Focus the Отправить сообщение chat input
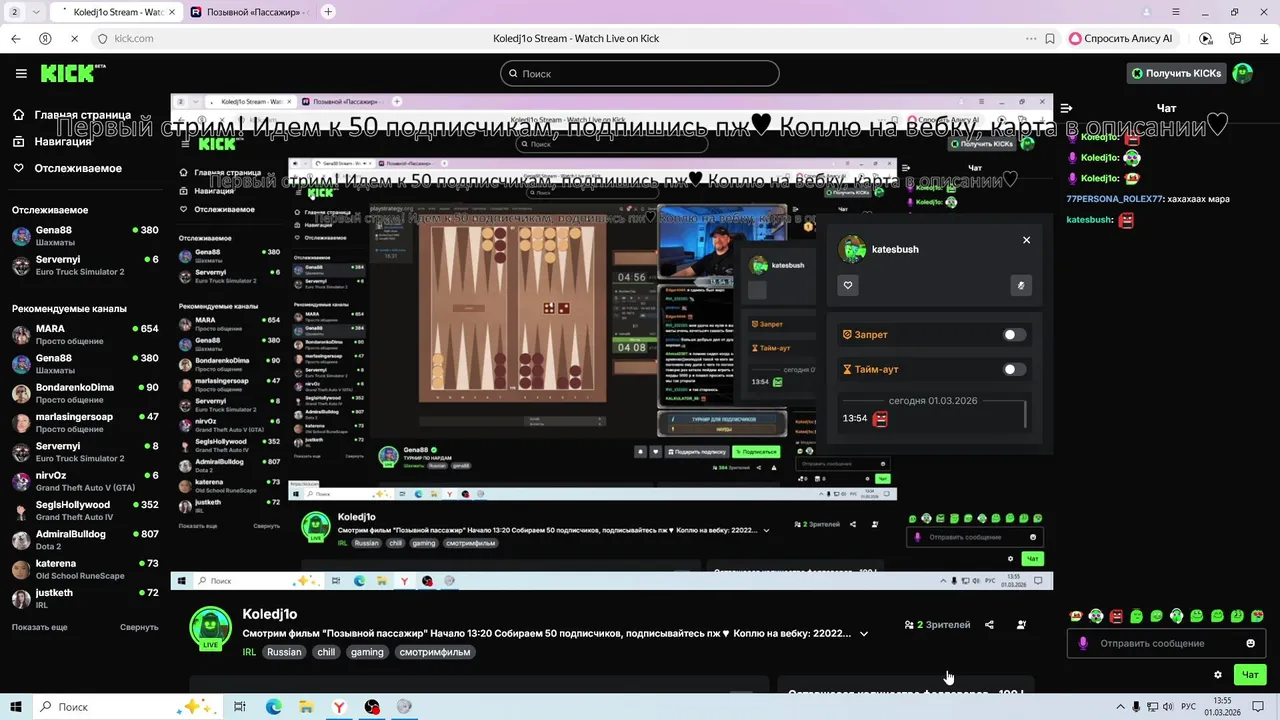Viewport: 1280px width, 720px height. [1168, 643]
